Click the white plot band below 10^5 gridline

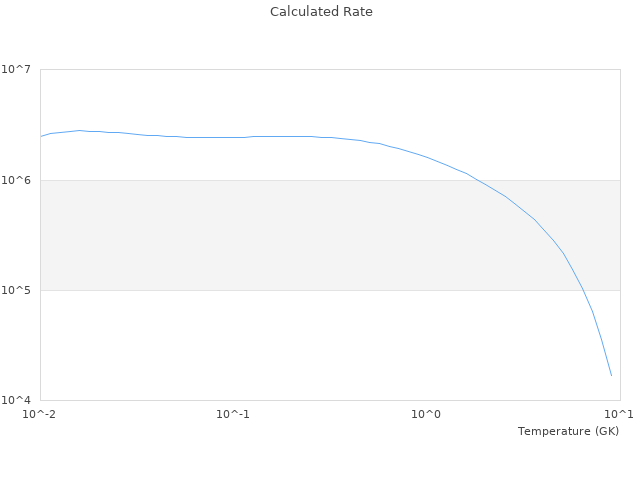tap(250, 345)
